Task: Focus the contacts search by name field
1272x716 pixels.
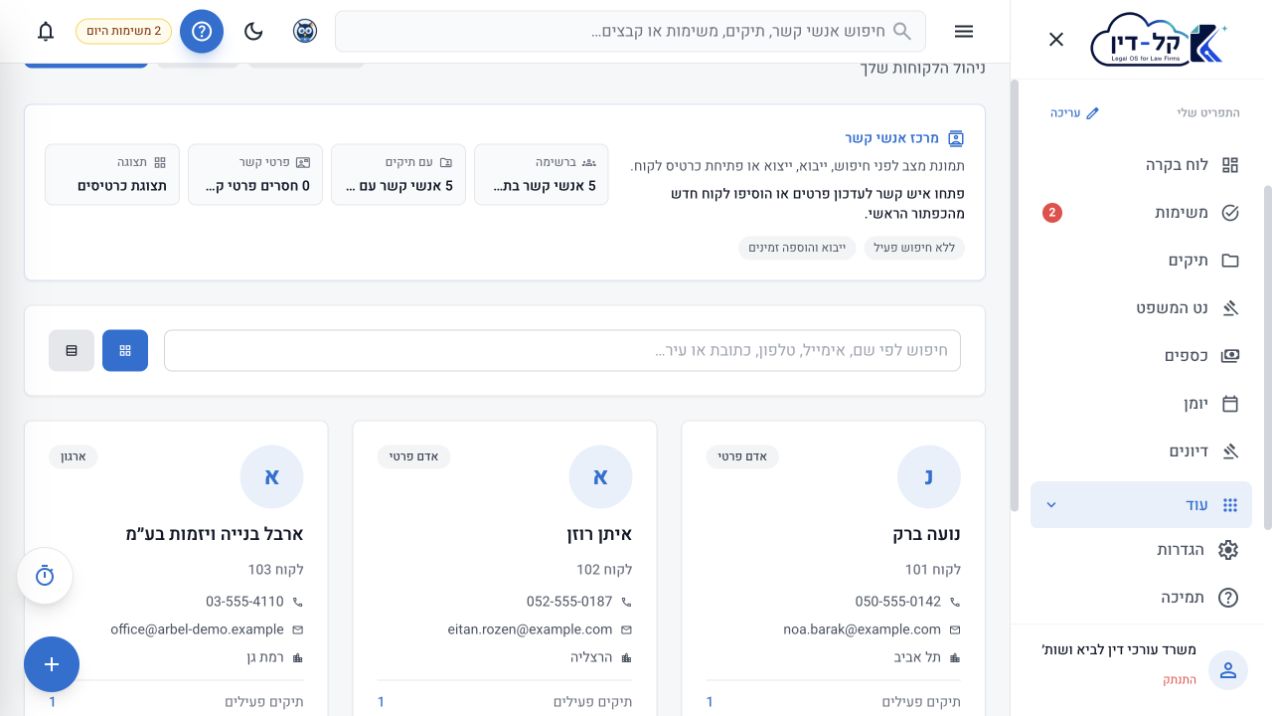Action: pos(562,351)
